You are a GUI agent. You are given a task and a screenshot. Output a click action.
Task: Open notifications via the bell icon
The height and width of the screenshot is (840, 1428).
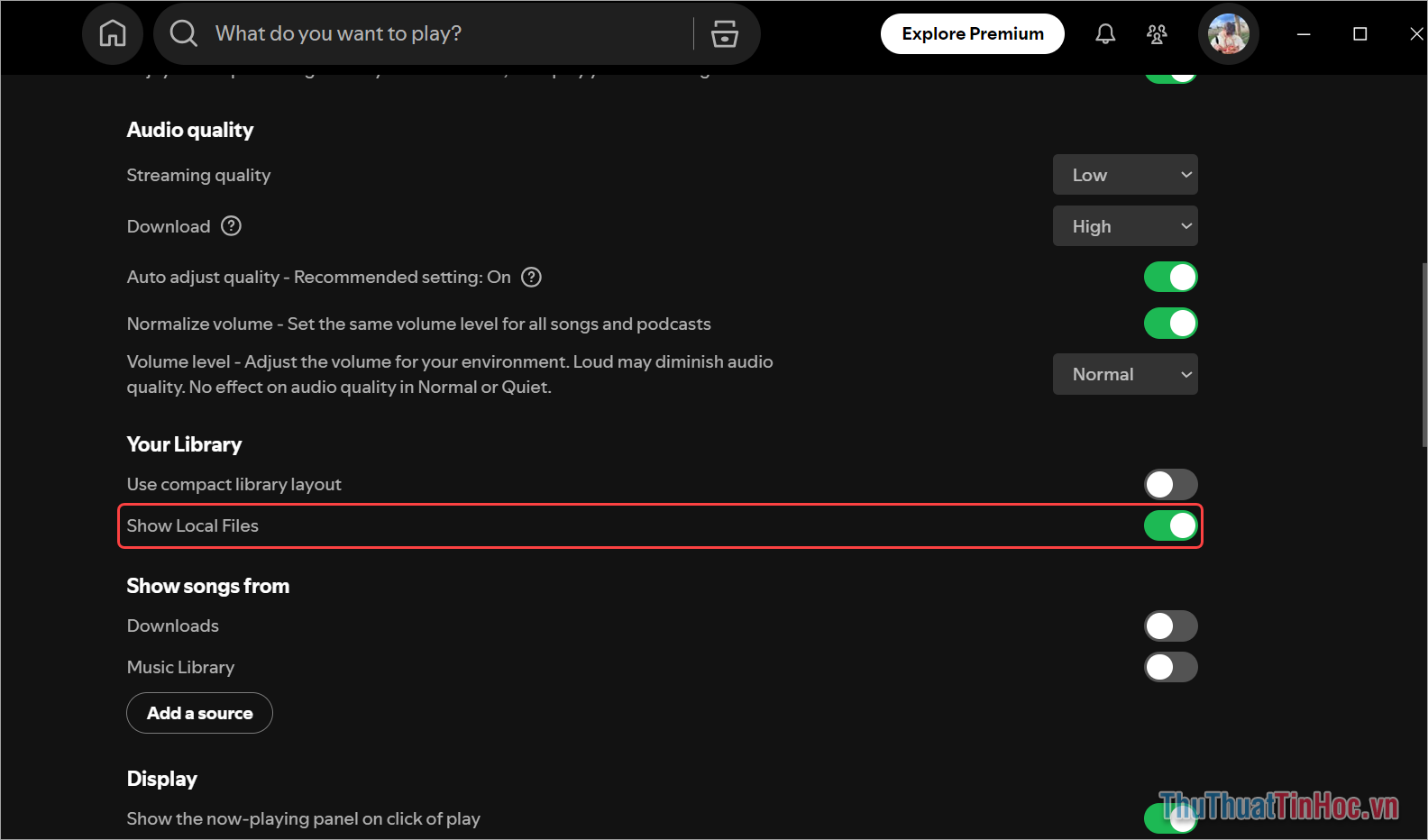(x=1105, y=33)
